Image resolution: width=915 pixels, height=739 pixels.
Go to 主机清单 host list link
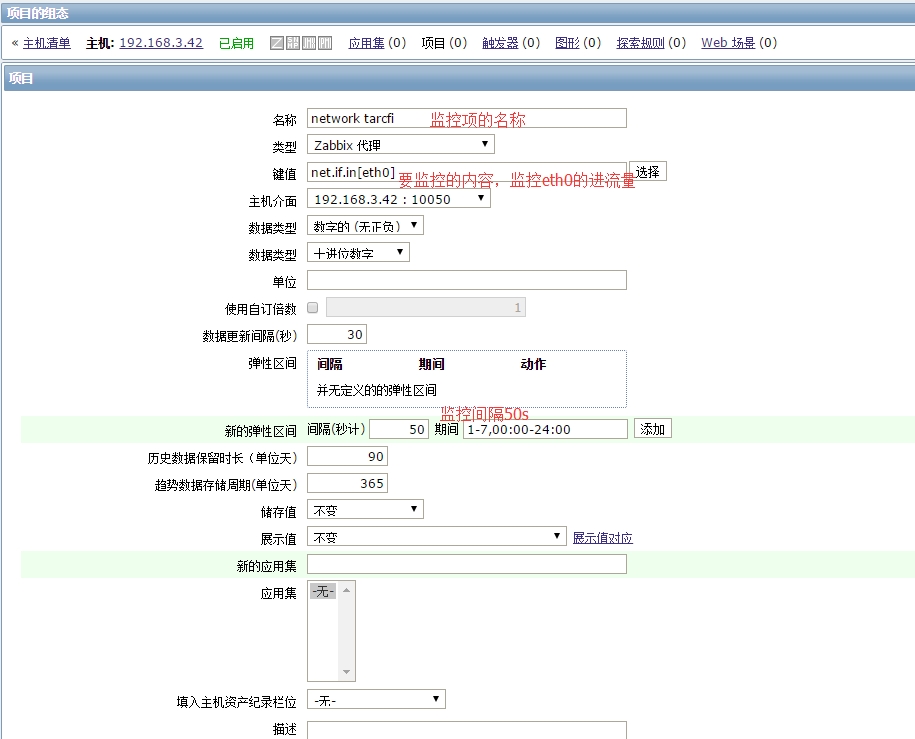[x=47, y=43]
